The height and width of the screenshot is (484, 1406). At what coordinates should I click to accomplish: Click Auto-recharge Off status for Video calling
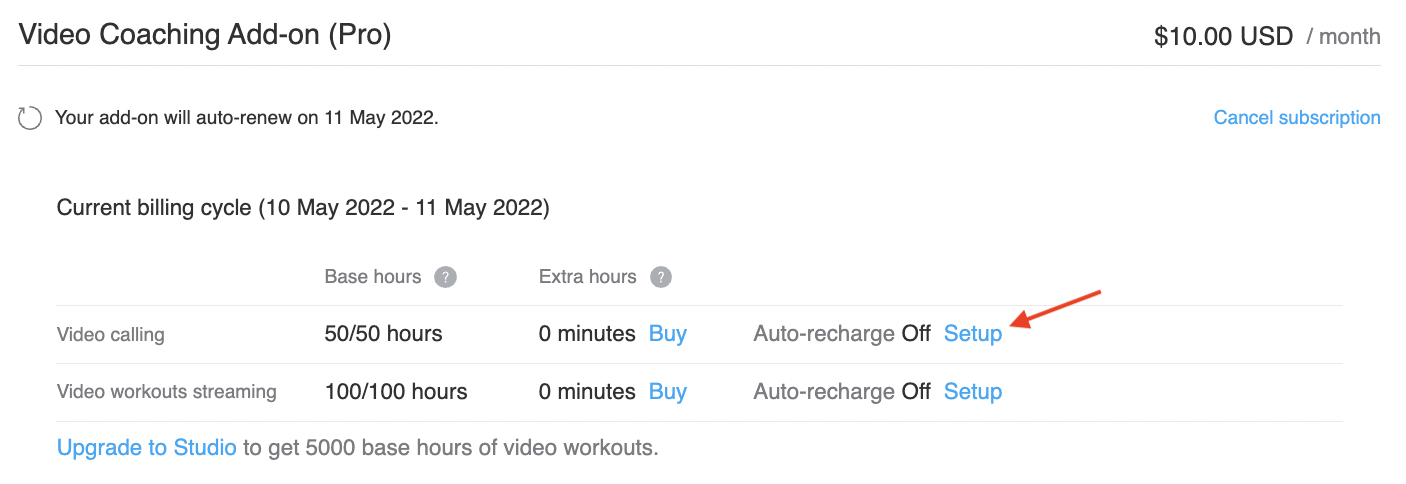coord(842,333)
